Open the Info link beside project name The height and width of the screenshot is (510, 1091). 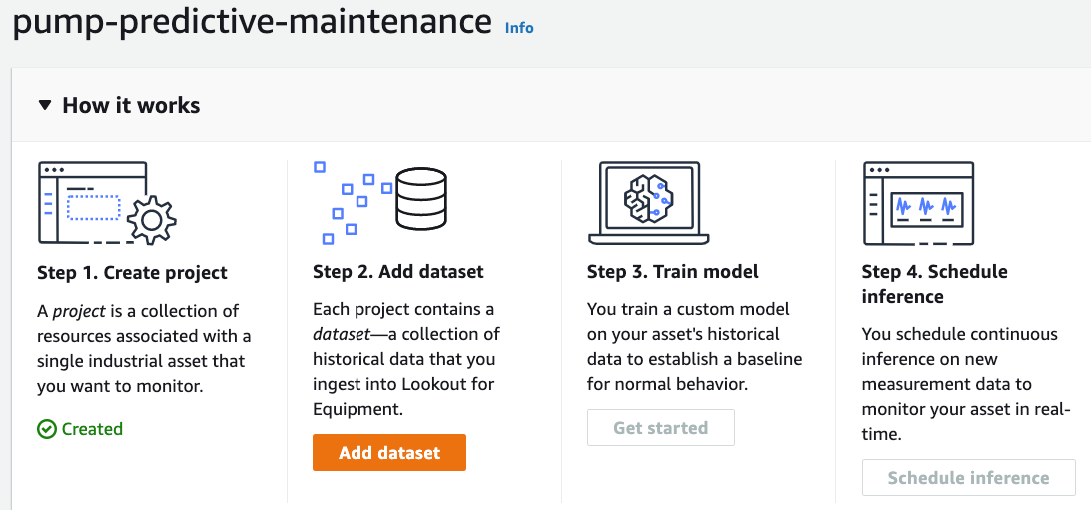[x=519, y=28]
